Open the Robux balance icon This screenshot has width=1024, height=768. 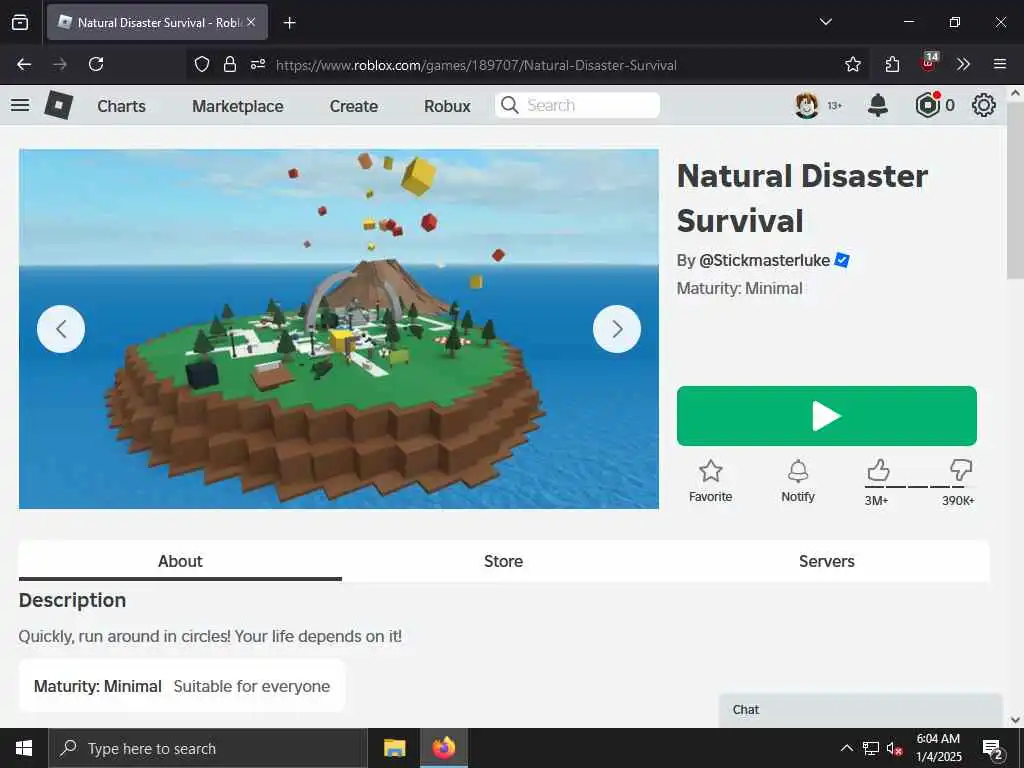coord(927,105)
